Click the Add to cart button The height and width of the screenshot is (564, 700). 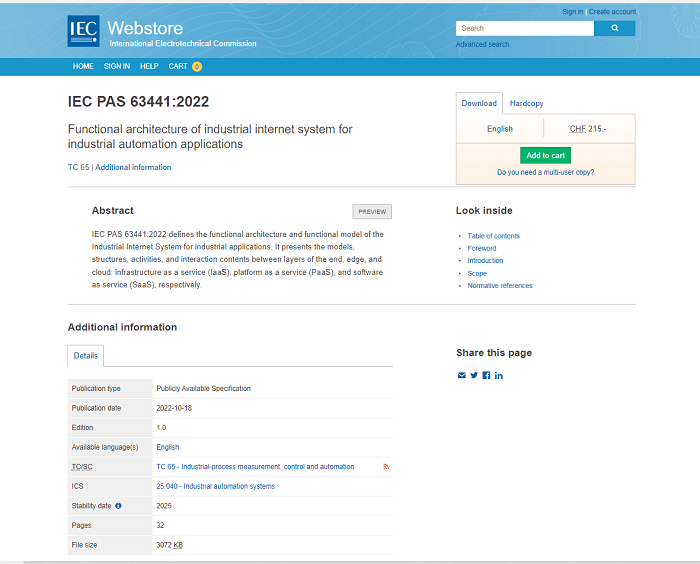coord(546,155)
